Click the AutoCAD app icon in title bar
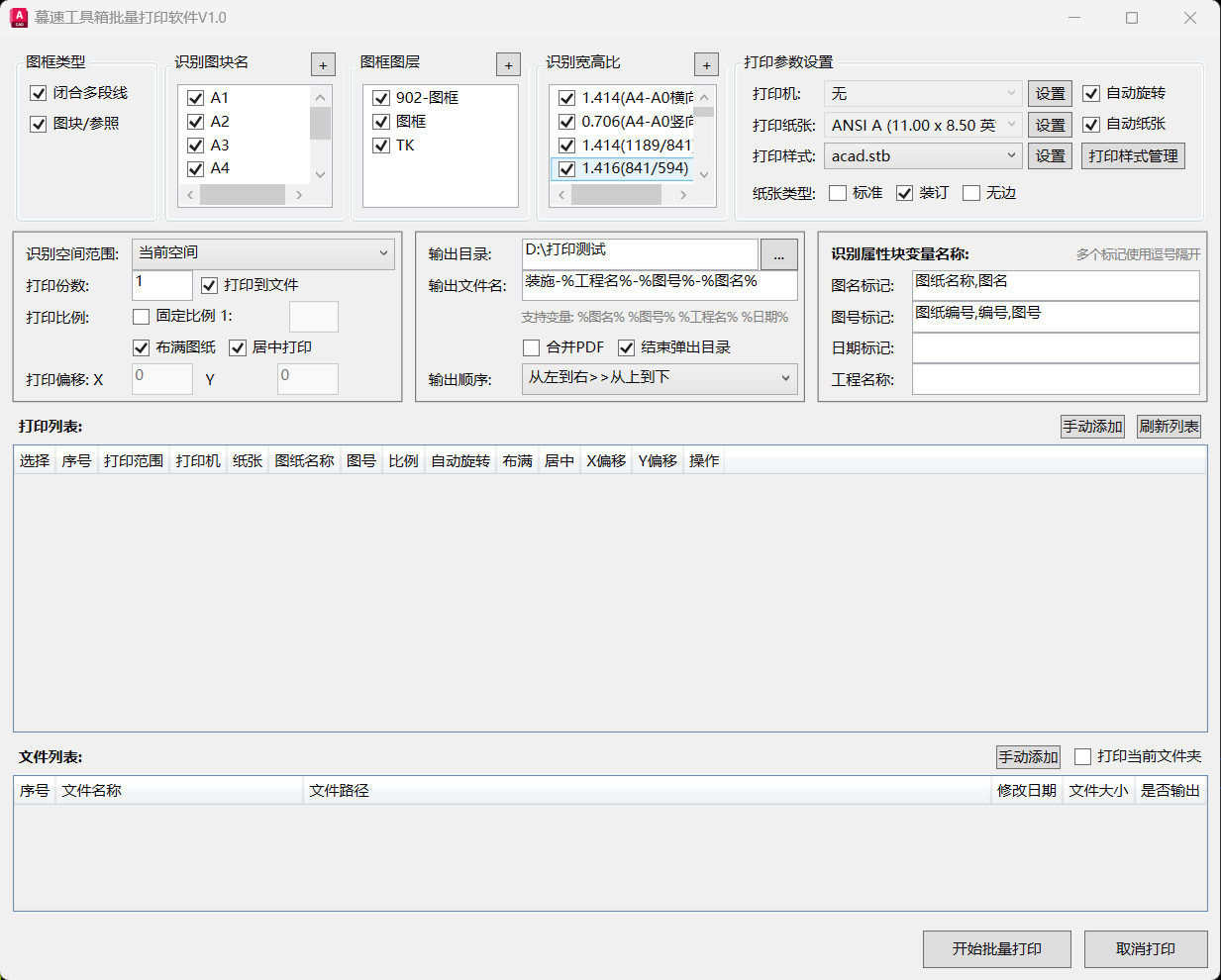1221x980 pixels. [x=19, y=18]
